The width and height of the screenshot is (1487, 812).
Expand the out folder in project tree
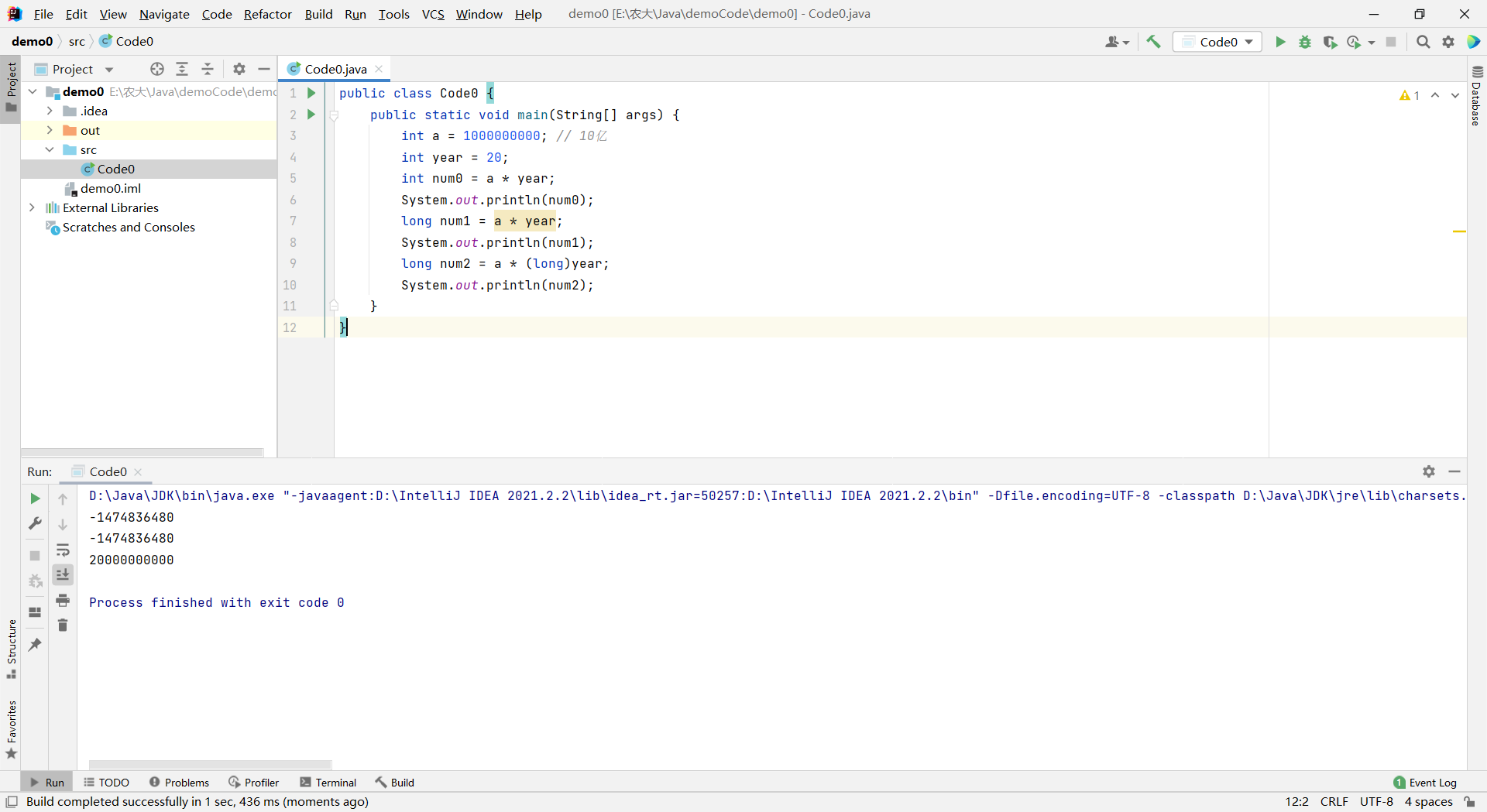pyautogui.click(x=50, y=130)
